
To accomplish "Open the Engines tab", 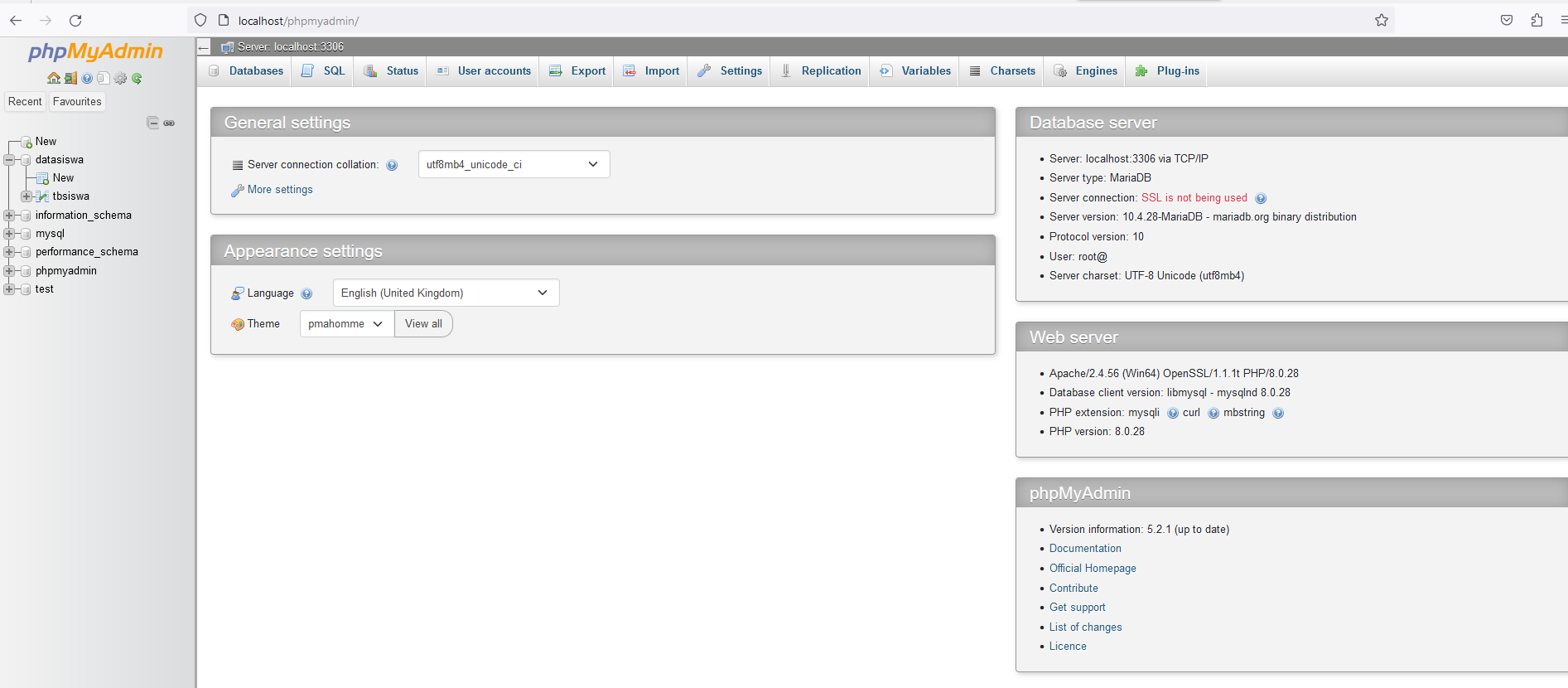I will pyautogui.click(x=1085, y=71).
